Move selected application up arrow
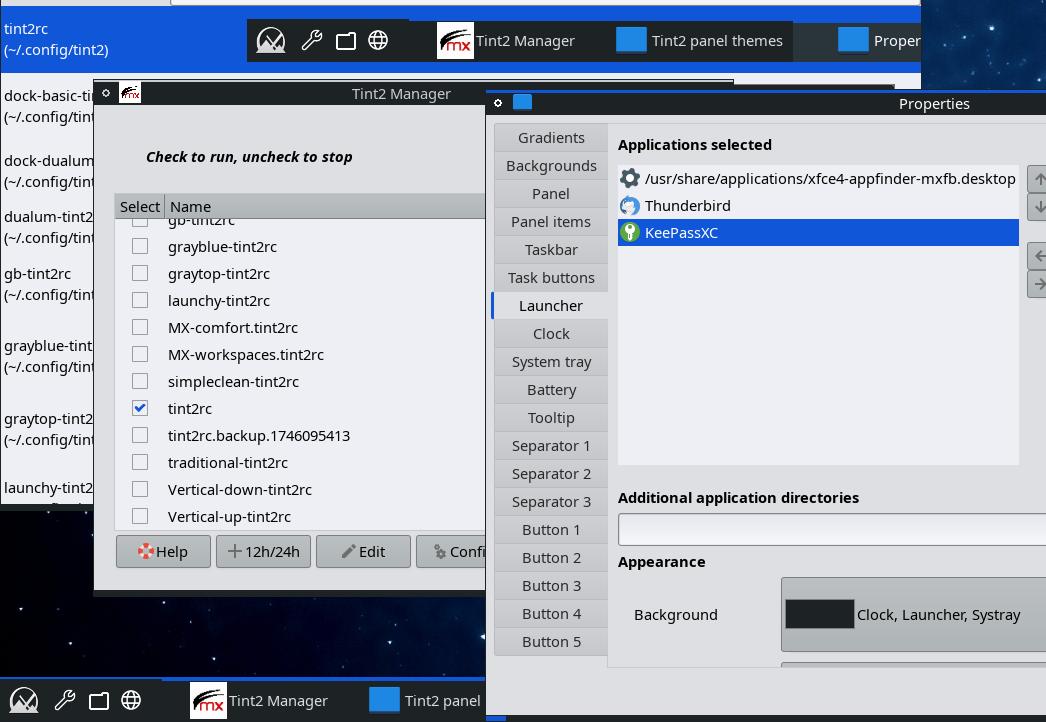Screen dimensions: 1046x722 tap(1037, 179)
